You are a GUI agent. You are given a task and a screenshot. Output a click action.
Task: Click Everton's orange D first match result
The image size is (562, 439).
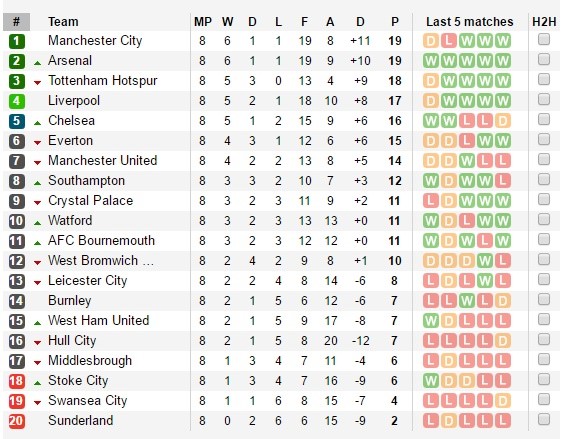431,141
